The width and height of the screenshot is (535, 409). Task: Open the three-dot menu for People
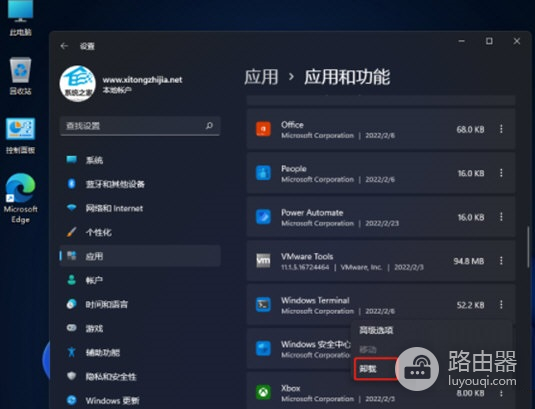pos(501,173)
